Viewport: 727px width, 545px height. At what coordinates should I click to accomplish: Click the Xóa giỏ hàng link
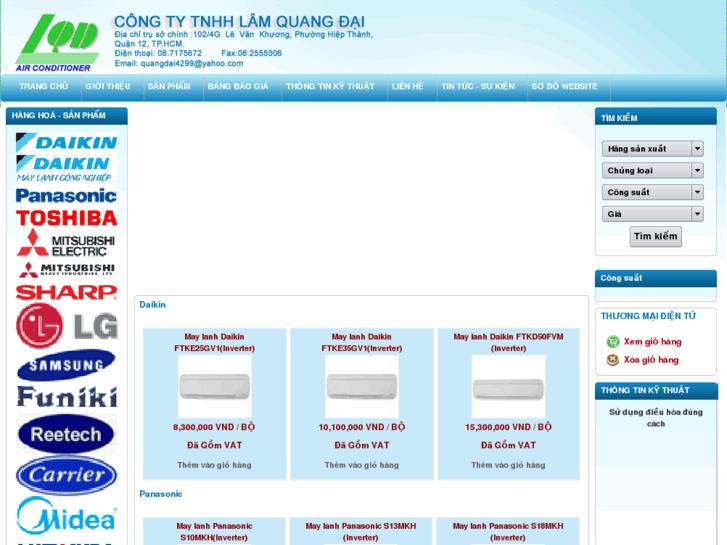[x=651, y=360]
